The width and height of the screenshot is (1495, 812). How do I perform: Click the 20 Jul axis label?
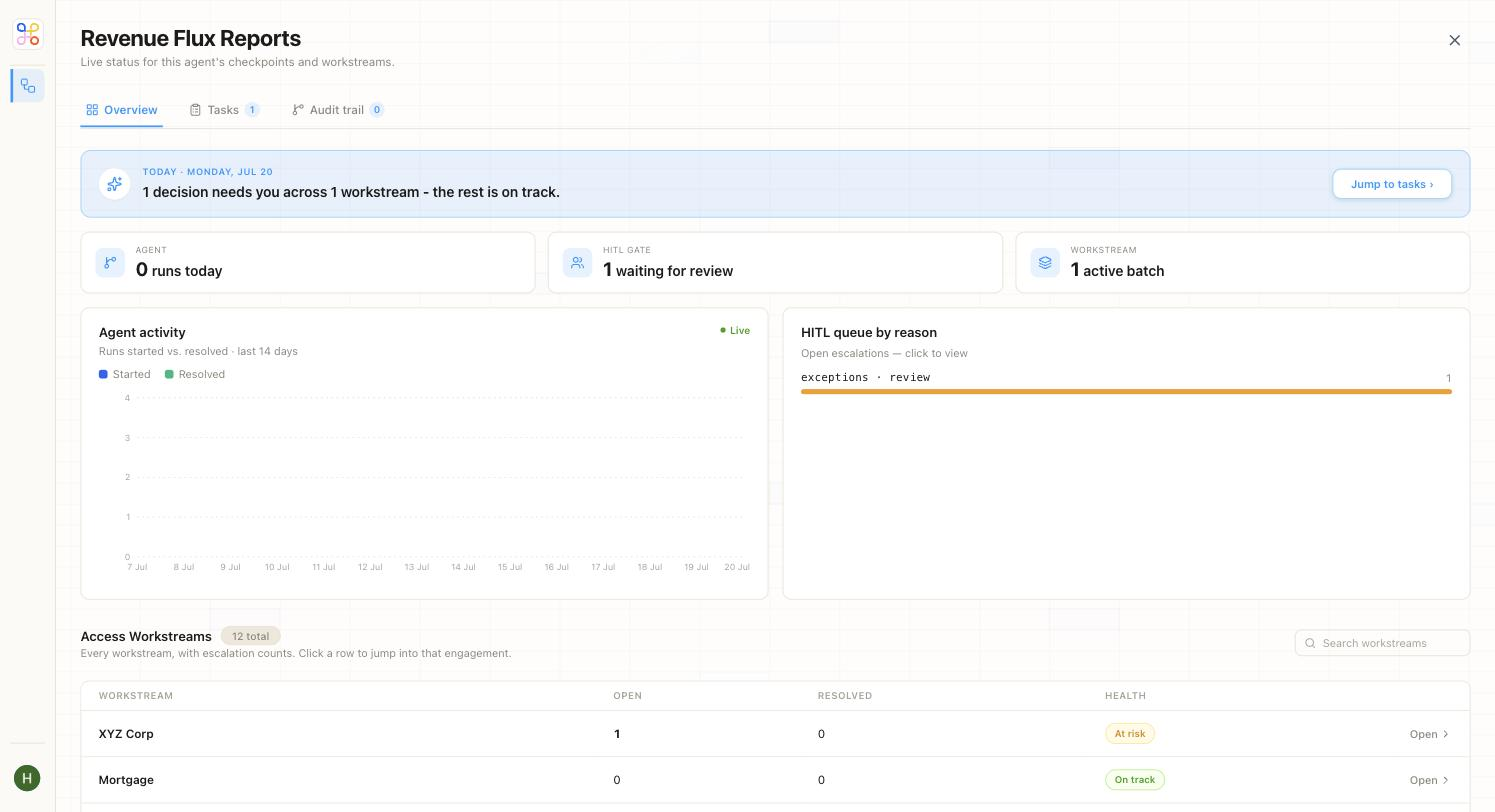[737, 567]
